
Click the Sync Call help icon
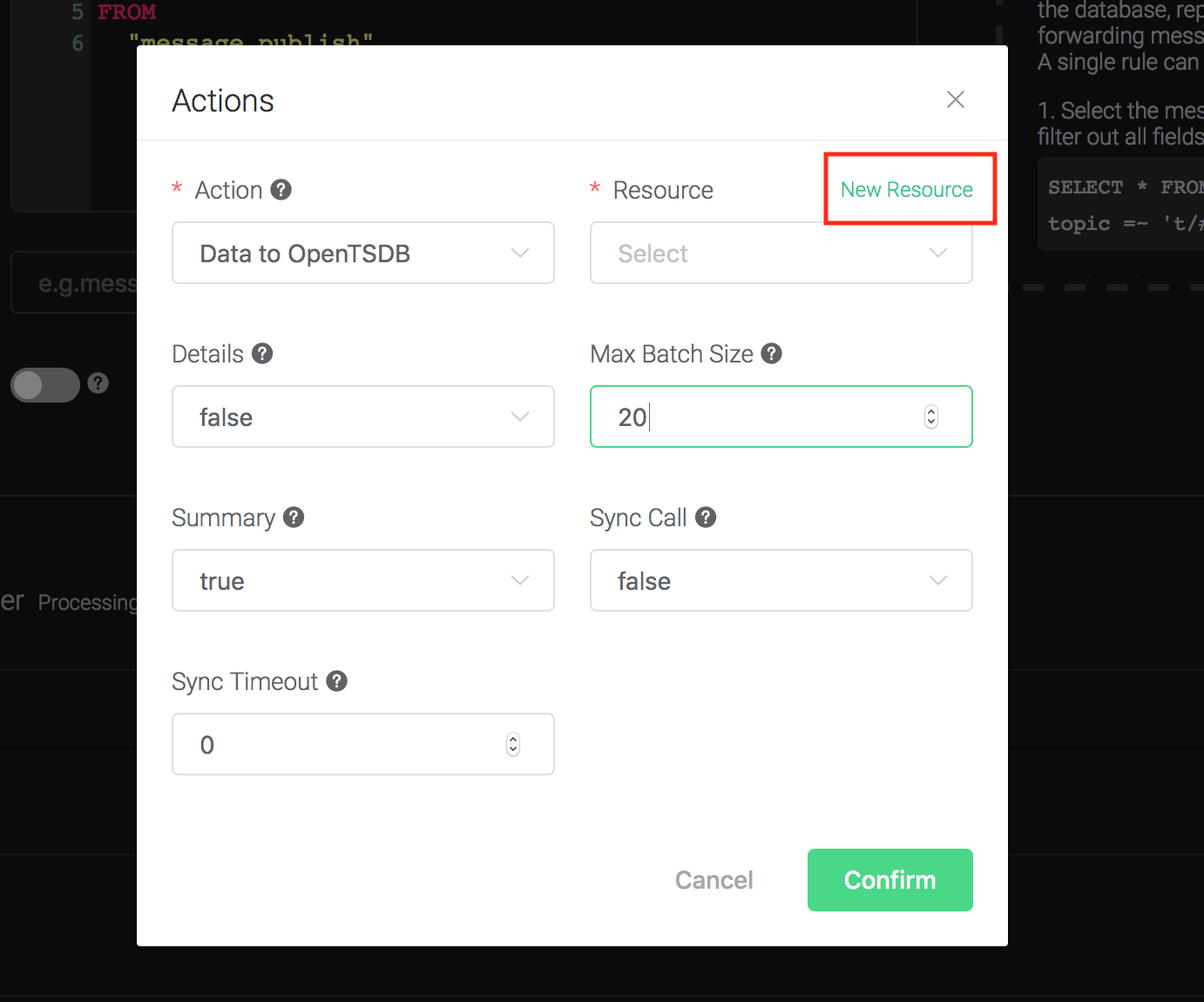(706, 517)
